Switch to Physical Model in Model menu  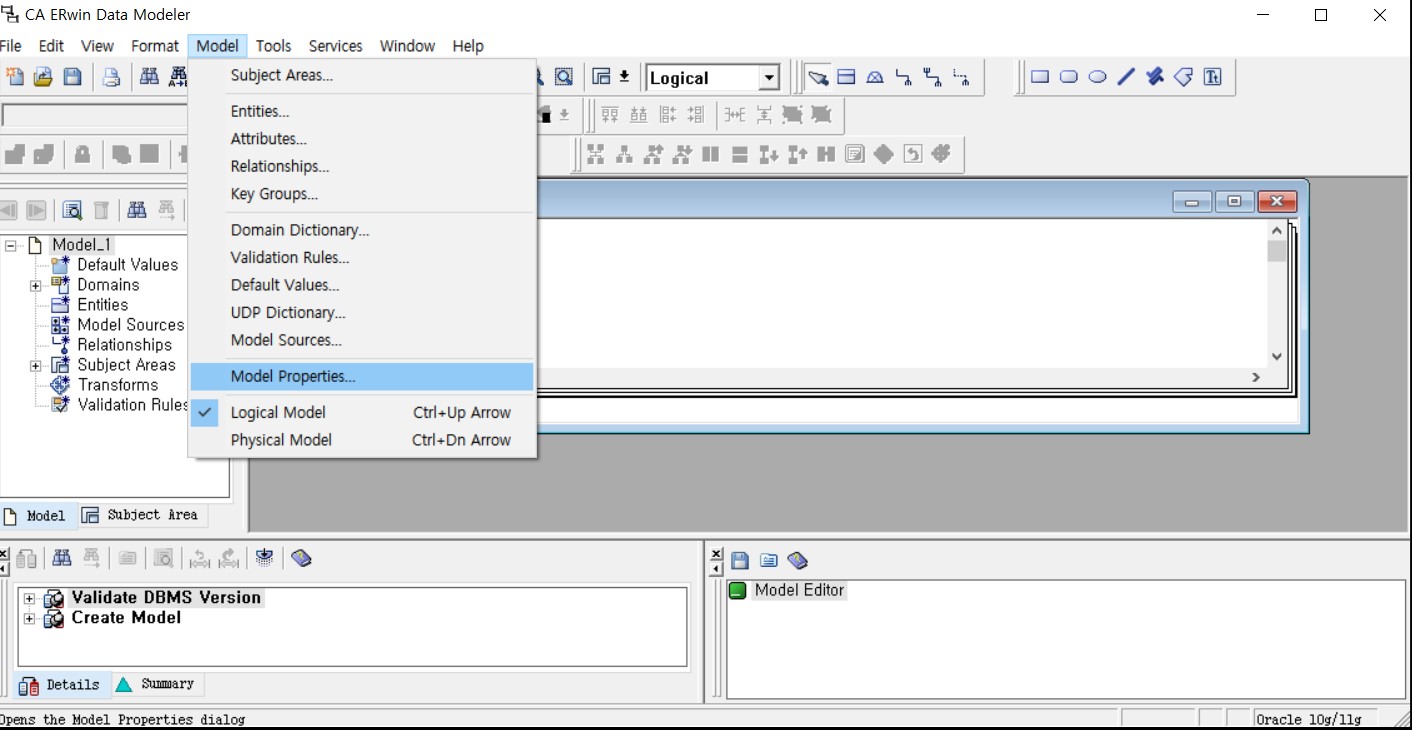pos(362,440)
